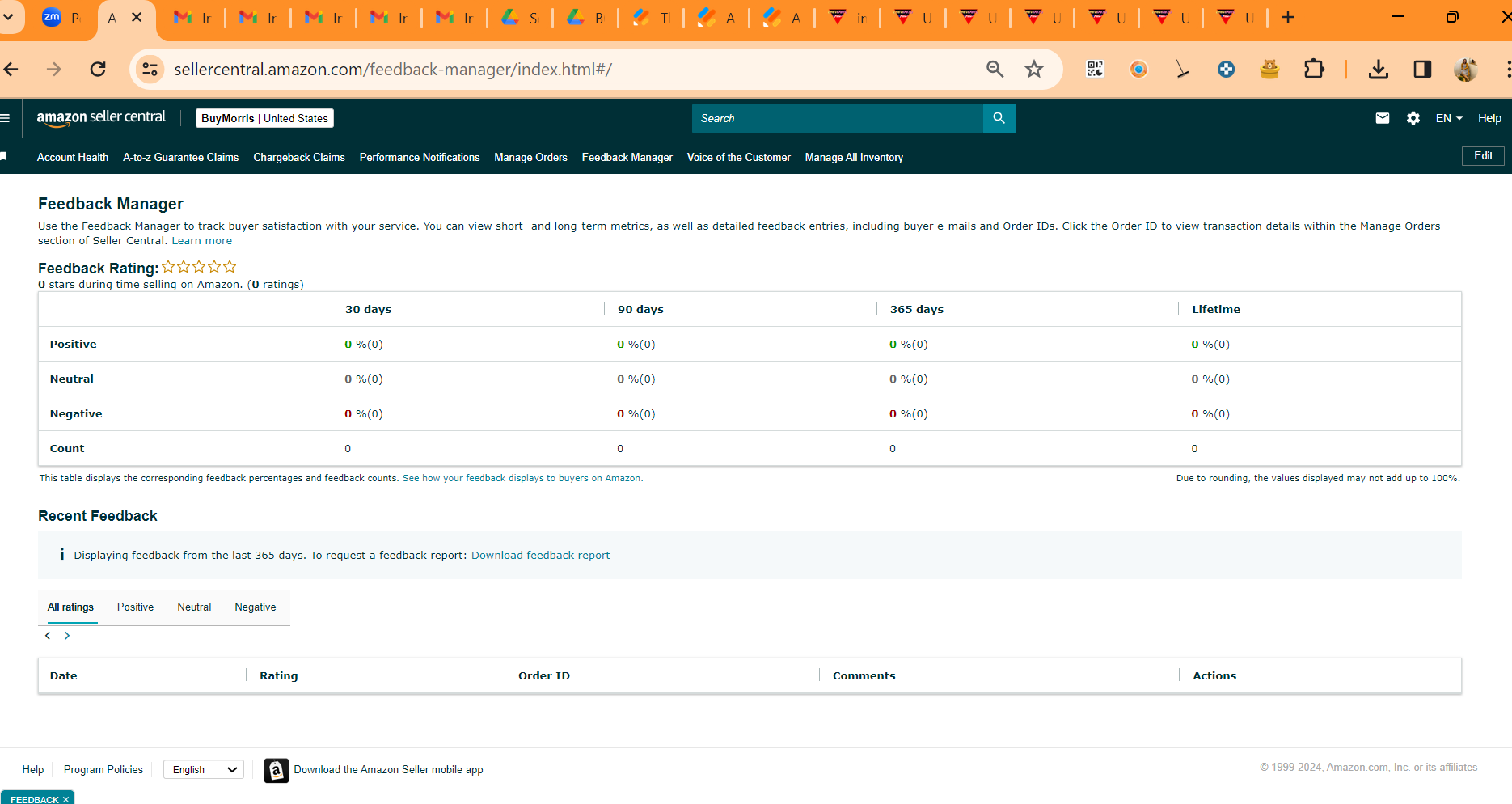Viewport: 1512px width, 804px height.
Task: Open the English language selector in footer
Action: (x=204, y=770)
